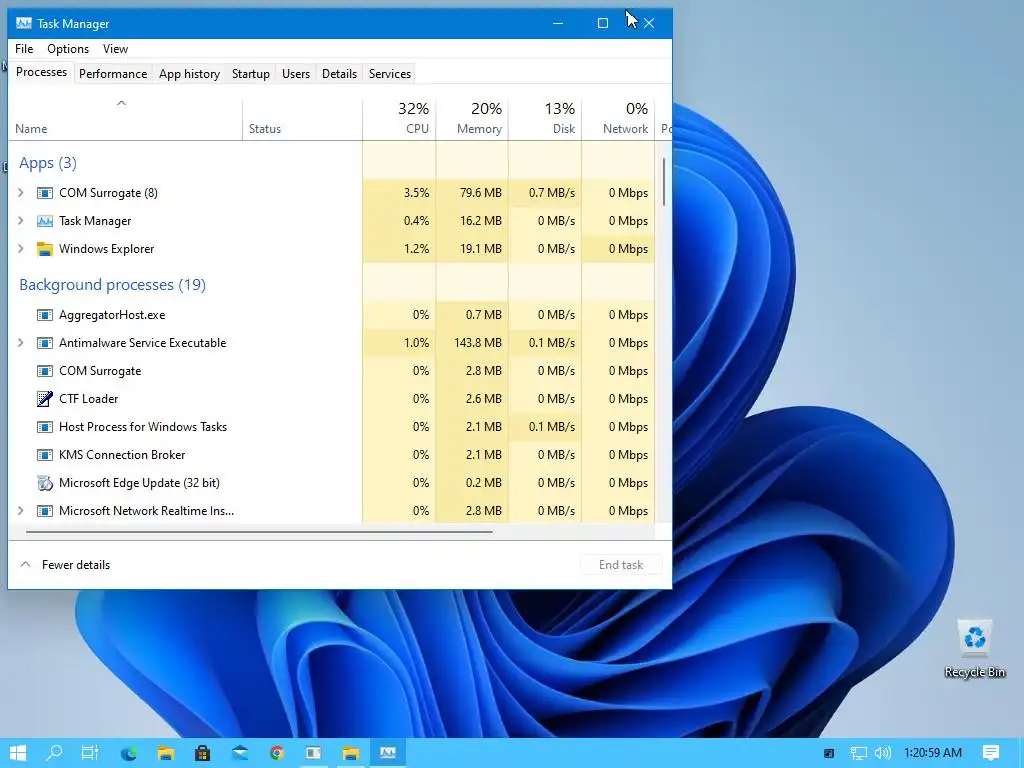The width and height of the screenshot is (1024, 768).
Task: Switch to the Startup tab
Action: [x=251, y=74]
